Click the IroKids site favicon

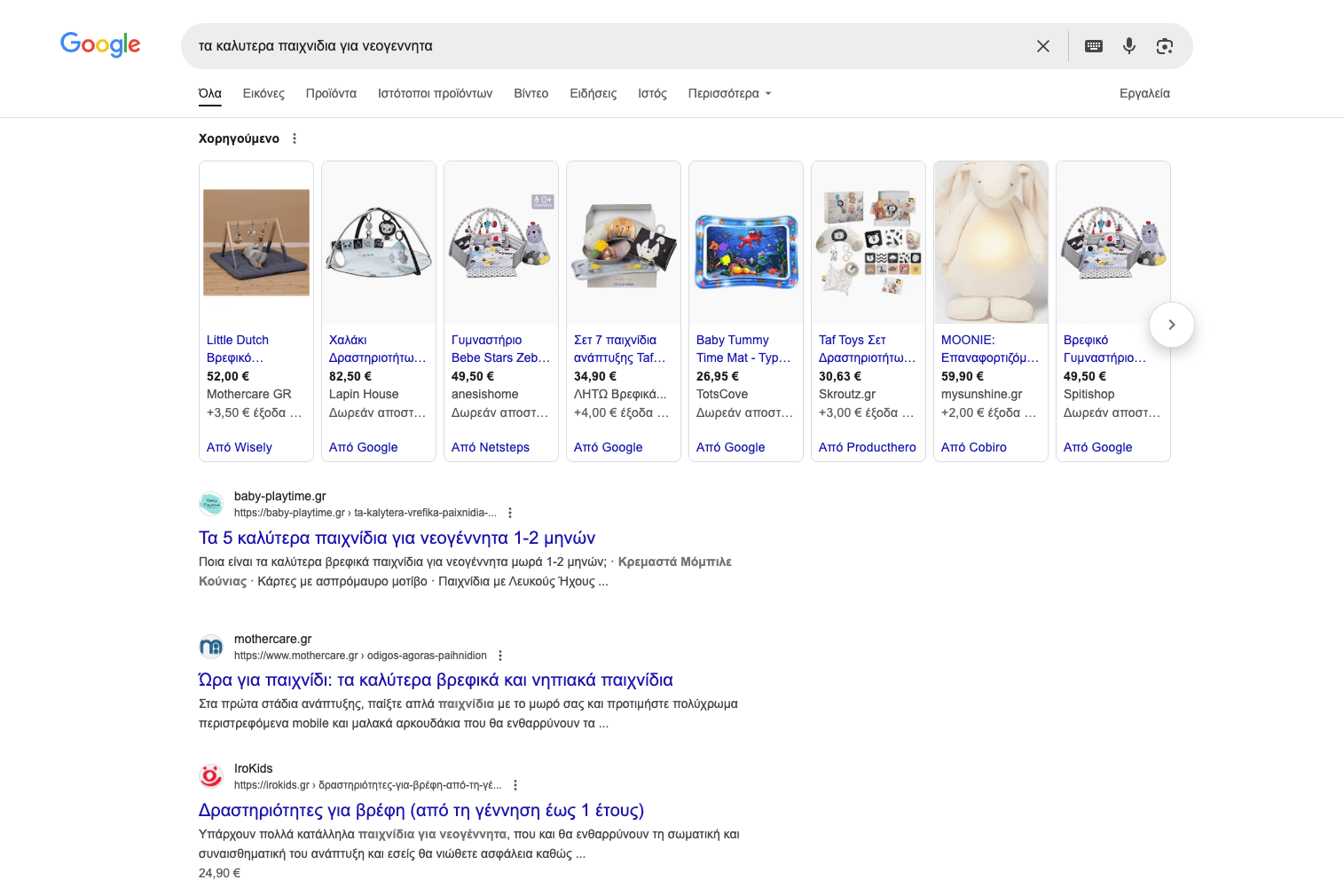(x=211, y=776)
